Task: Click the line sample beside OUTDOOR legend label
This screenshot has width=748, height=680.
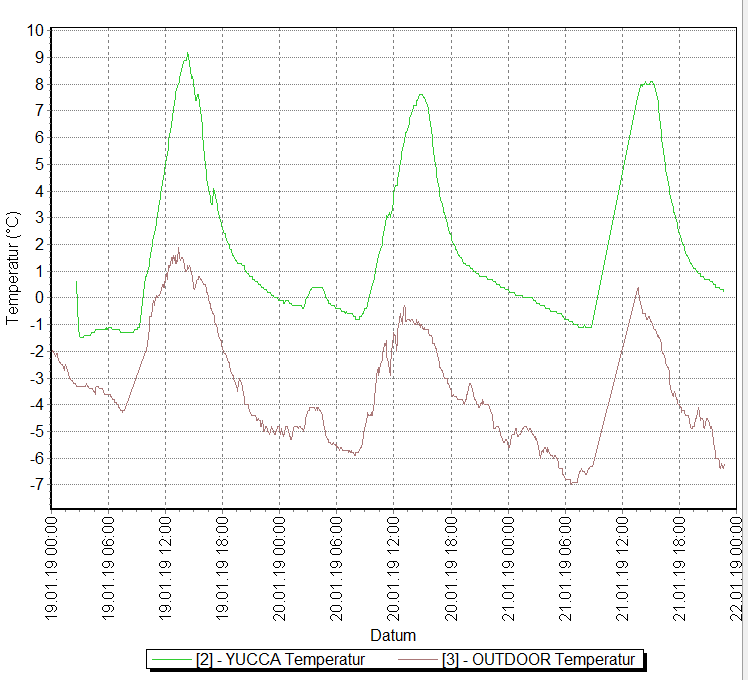Action: (418, 659)
